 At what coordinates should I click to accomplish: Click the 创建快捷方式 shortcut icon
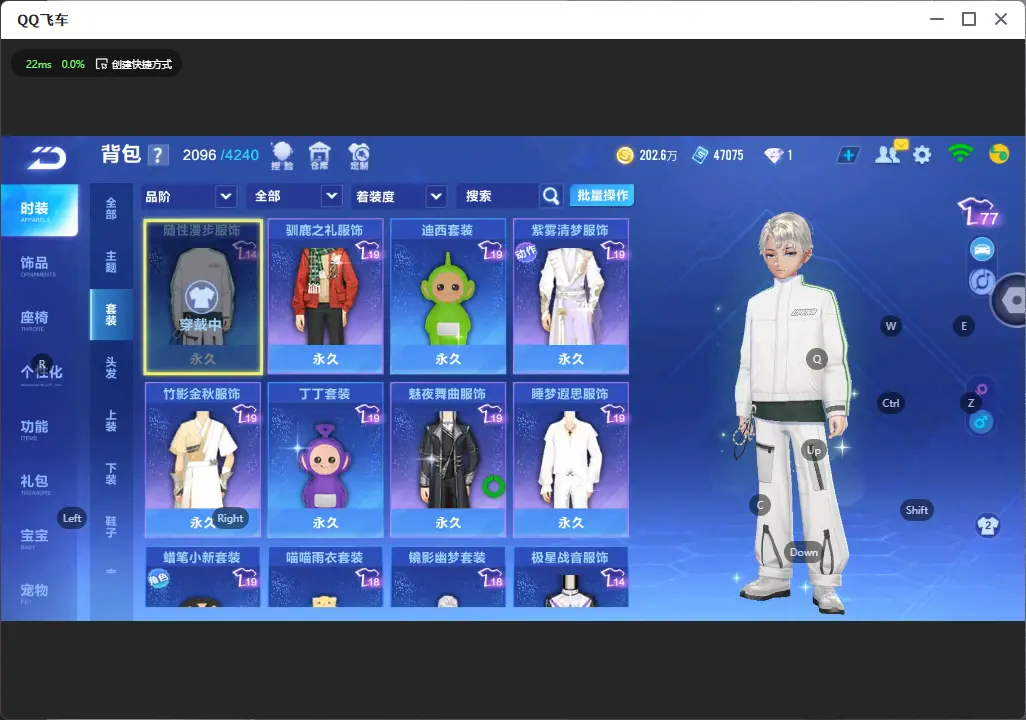101,64
